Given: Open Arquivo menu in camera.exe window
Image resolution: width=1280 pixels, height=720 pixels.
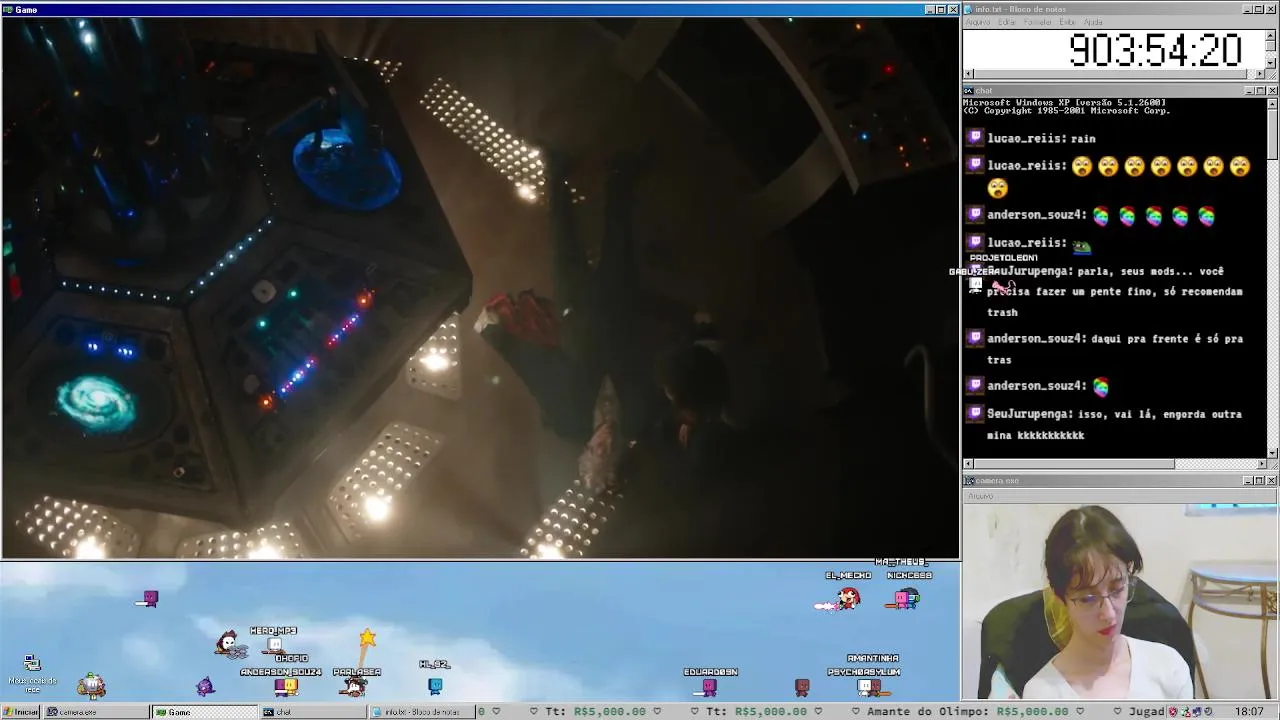Looking at the screenshot, I should tap(981, 496).
